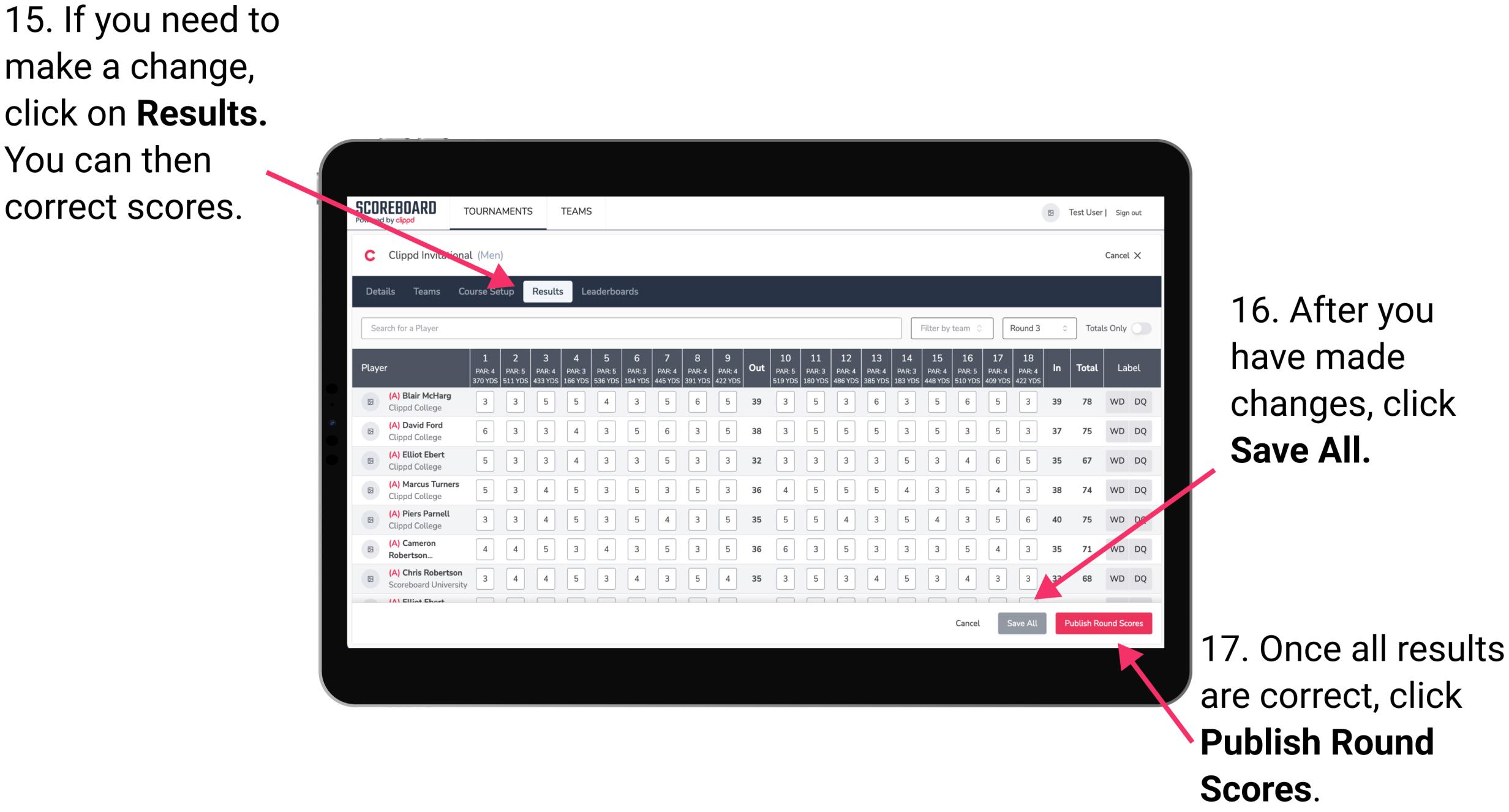Click Save All button
Viewport: 1509px width, 812px height.
(x=1021, y=622)
